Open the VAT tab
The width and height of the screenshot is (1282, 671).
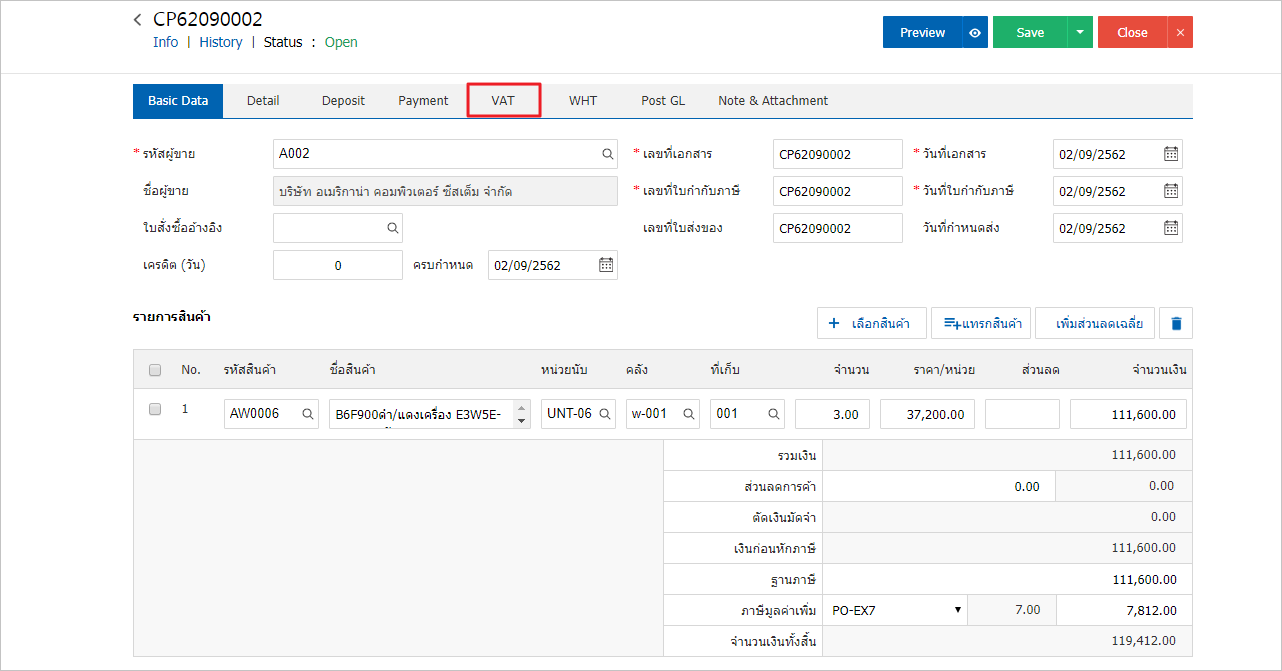tap(503, 100)
